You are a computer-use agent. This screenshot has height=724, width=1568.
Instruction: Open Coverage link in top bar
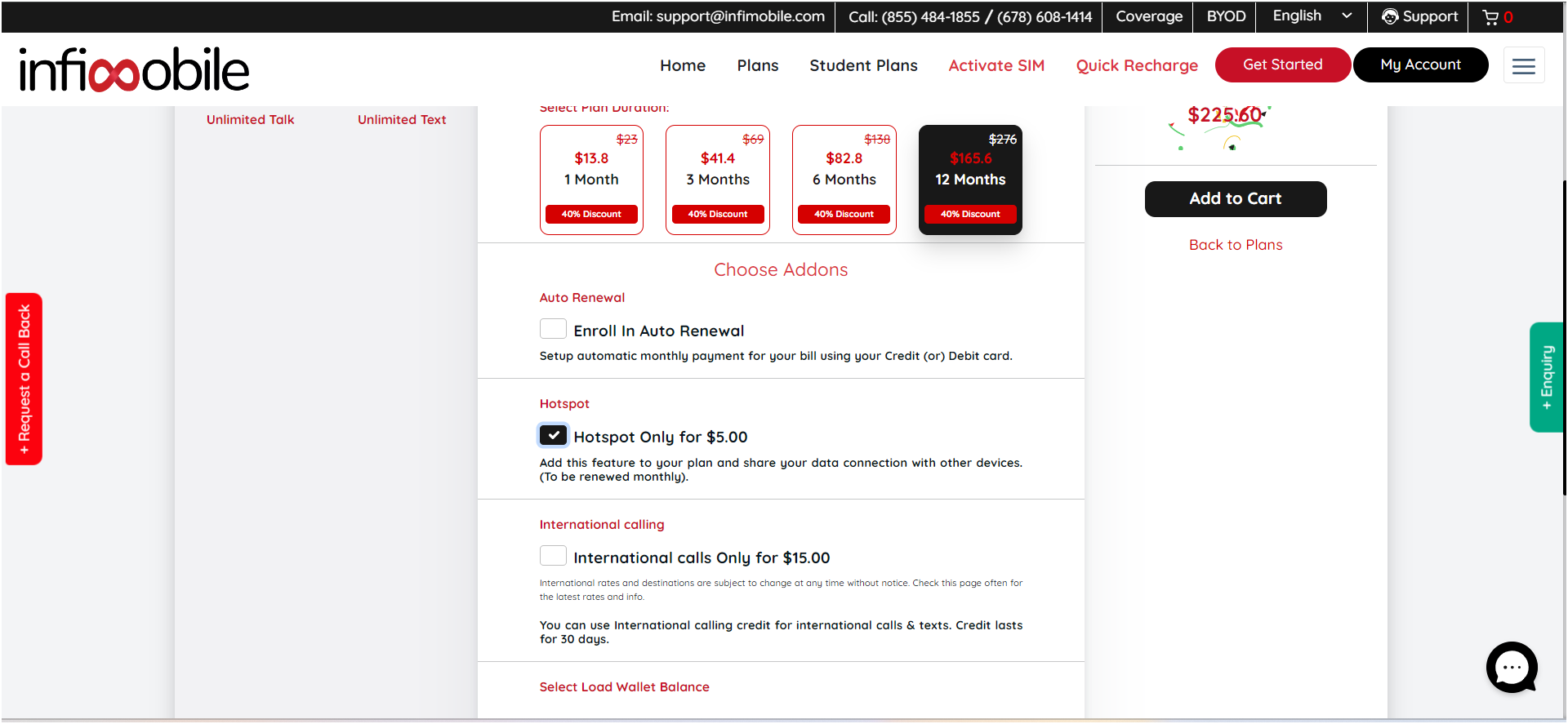click(x=1149, y=16)
